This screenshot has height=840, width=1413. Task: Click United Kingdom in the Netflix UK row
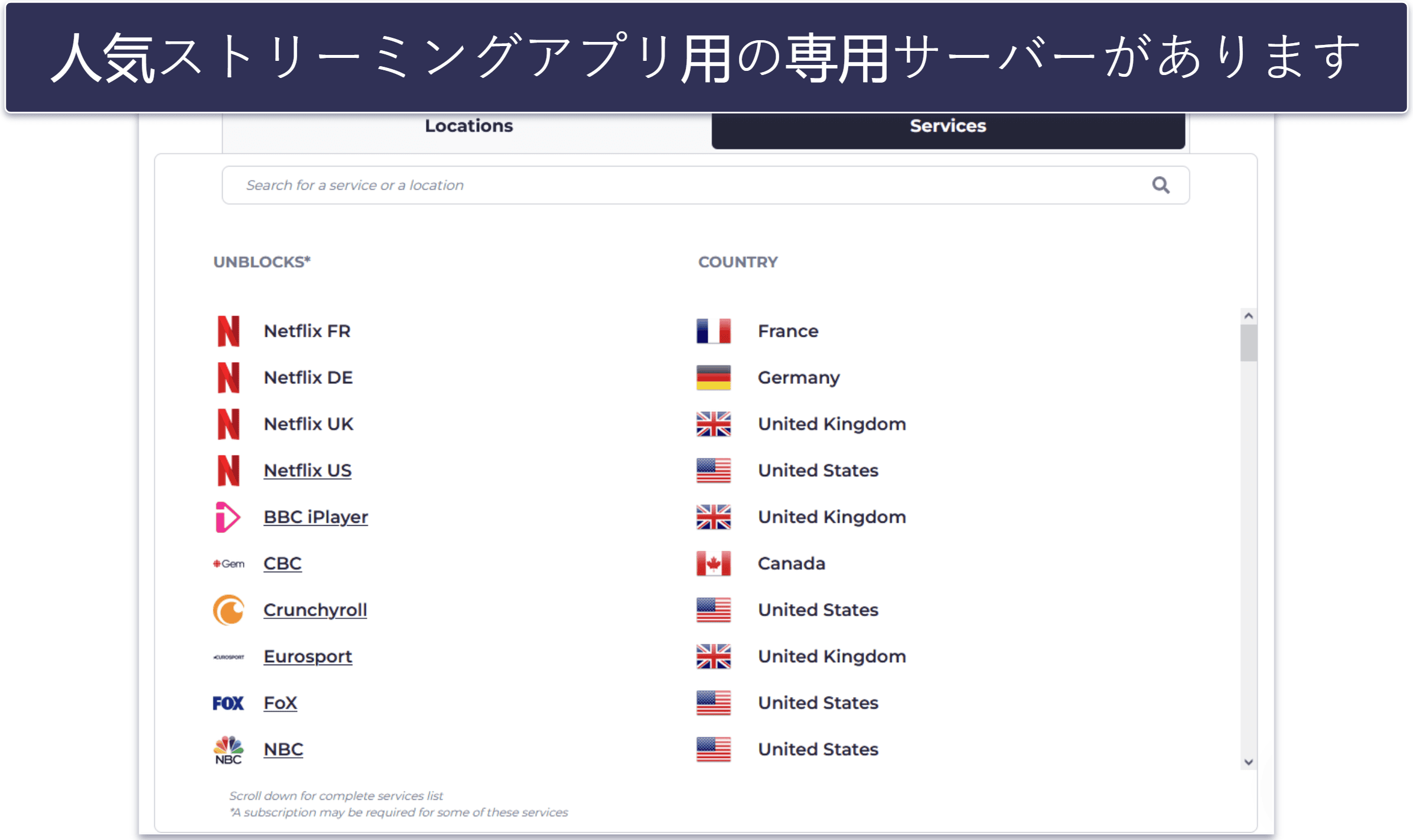click(832, 424)
